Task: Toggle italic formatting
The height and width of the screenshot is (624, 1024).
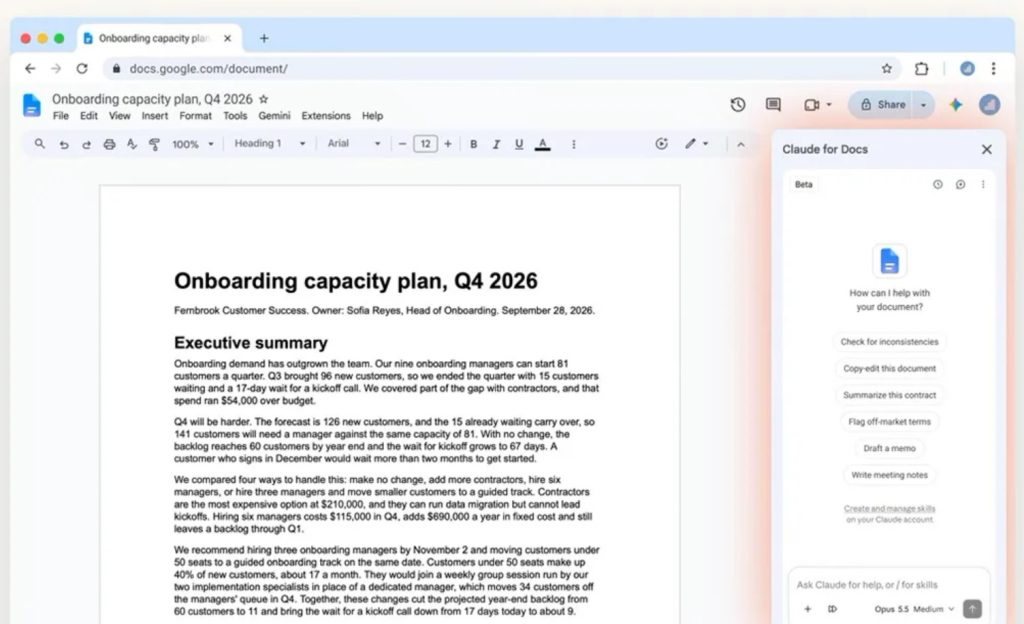Action: (x=496, y=144)
